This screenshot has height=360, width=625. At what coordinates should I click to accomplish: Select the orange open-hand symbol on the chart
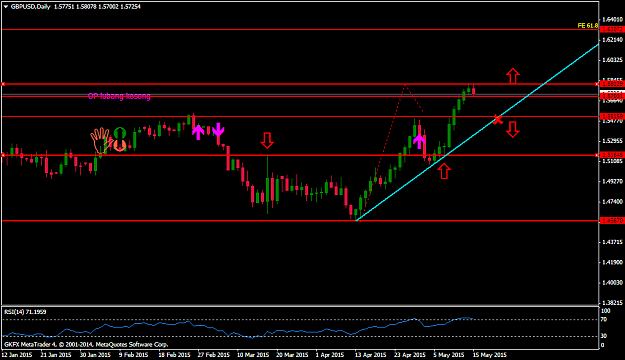coord(100,140)
